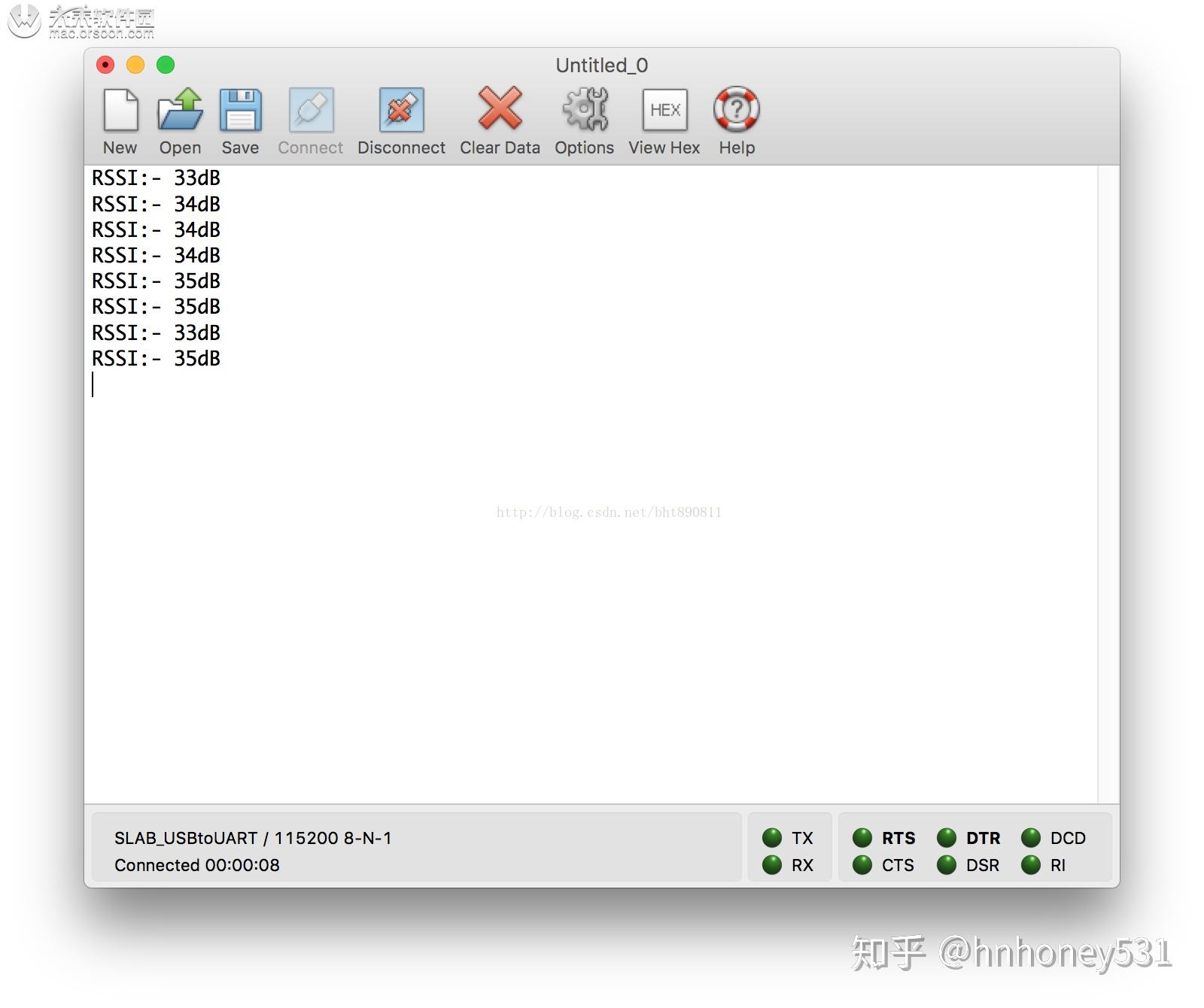
Task: Click the RX activity LED
Action: point(772,865)
